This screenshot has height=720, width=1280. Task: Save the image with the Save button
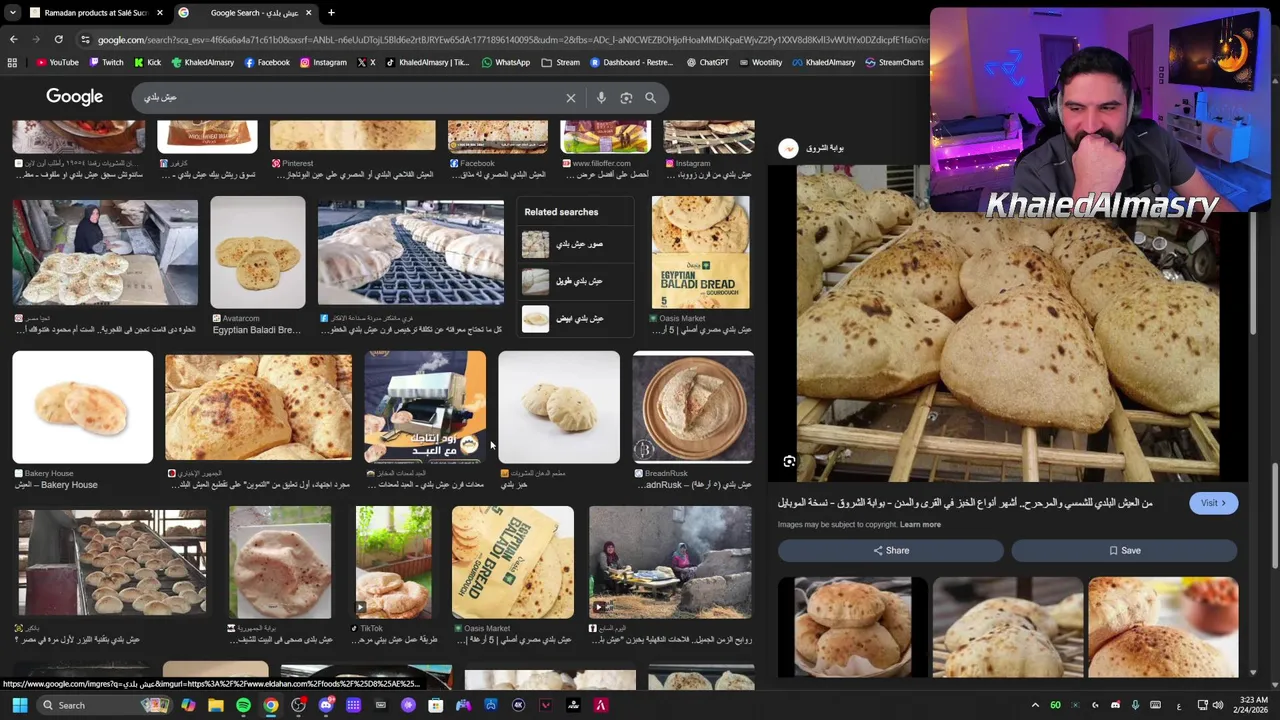(1124, 550)
